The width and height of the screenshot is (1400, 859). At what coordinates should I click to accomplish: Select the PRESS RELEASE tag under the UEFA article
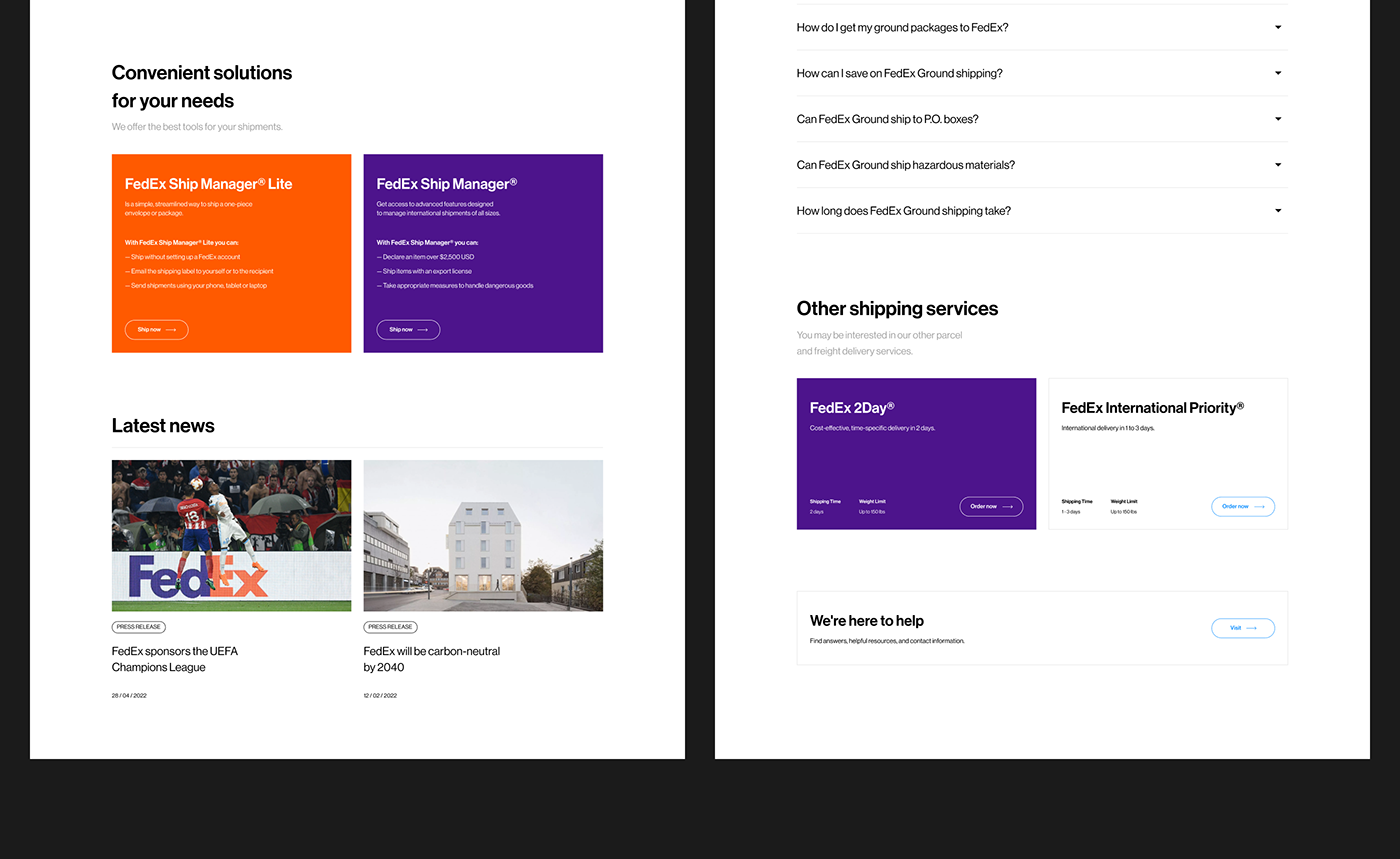coord(138,627)
